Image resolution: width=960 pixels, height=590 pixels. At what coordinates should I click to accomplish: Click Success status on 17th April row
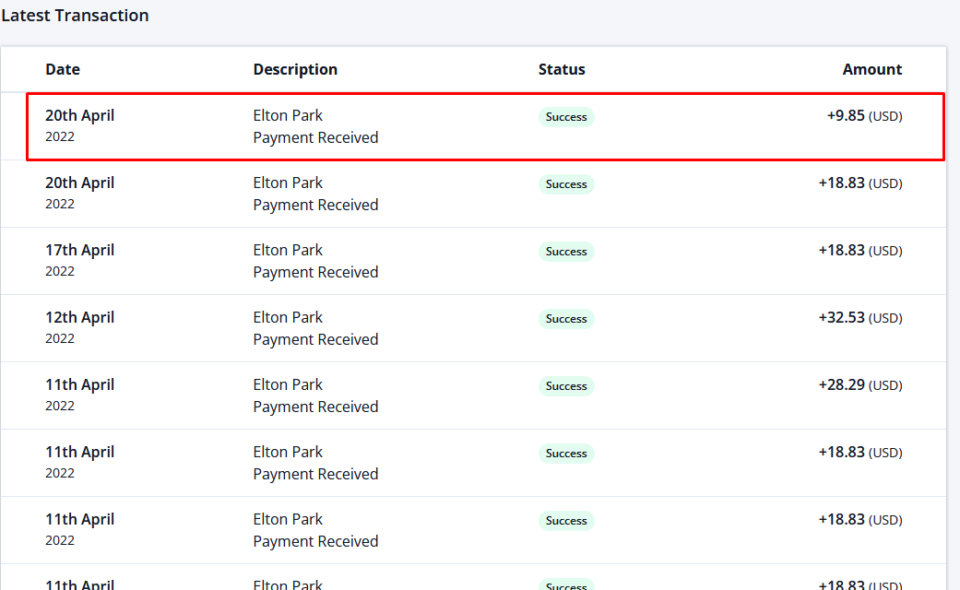[566, 252]
